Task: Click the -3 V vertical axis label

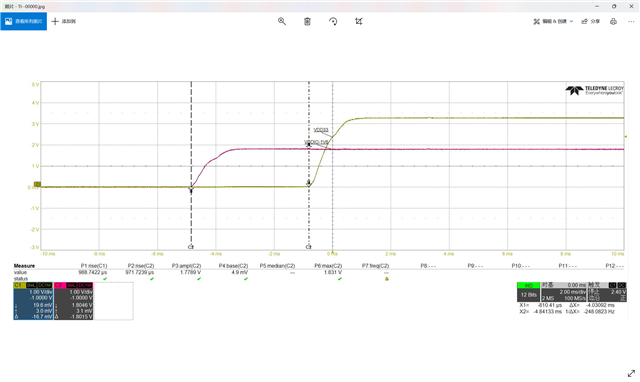Action: (x=35, y=247)
